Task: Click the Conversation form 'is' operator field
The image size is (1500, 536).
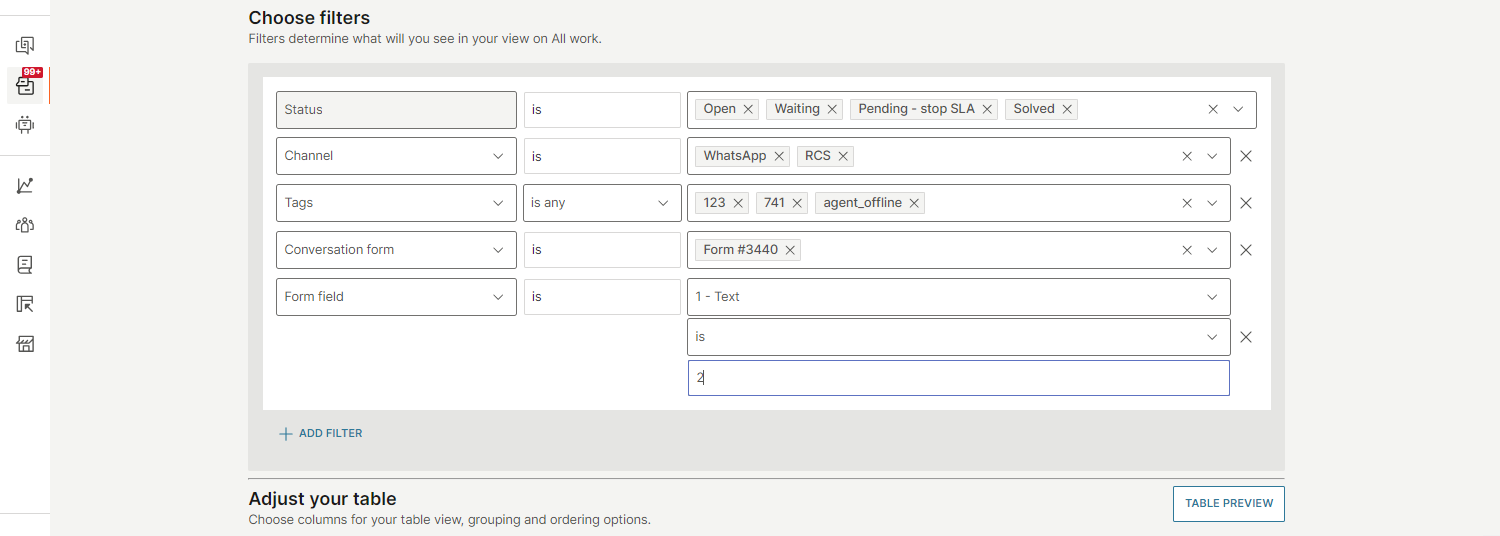Action: click(602, 250)
